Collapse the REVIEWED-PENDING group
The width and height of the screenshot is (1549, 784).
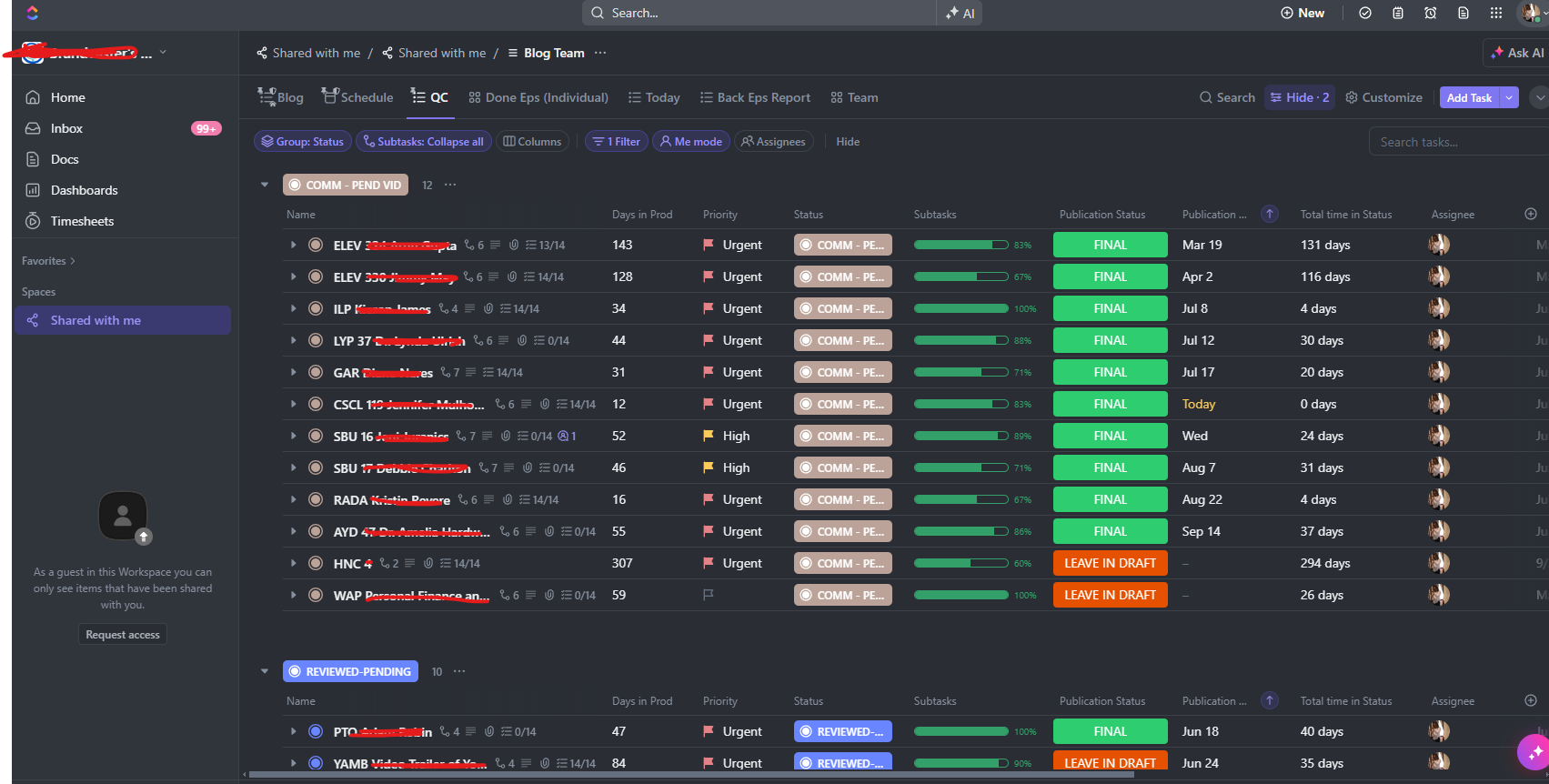tap(265, 671)
